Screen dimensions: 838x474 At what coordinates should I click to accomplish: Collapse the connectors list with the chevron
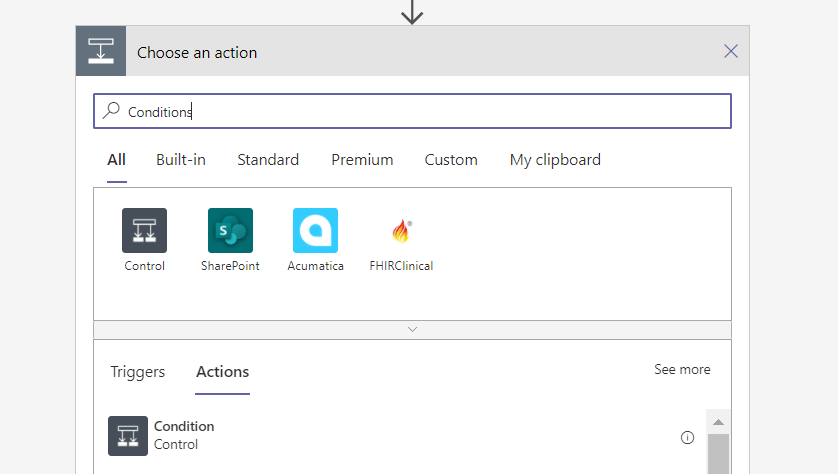click(x=412, y=329)
